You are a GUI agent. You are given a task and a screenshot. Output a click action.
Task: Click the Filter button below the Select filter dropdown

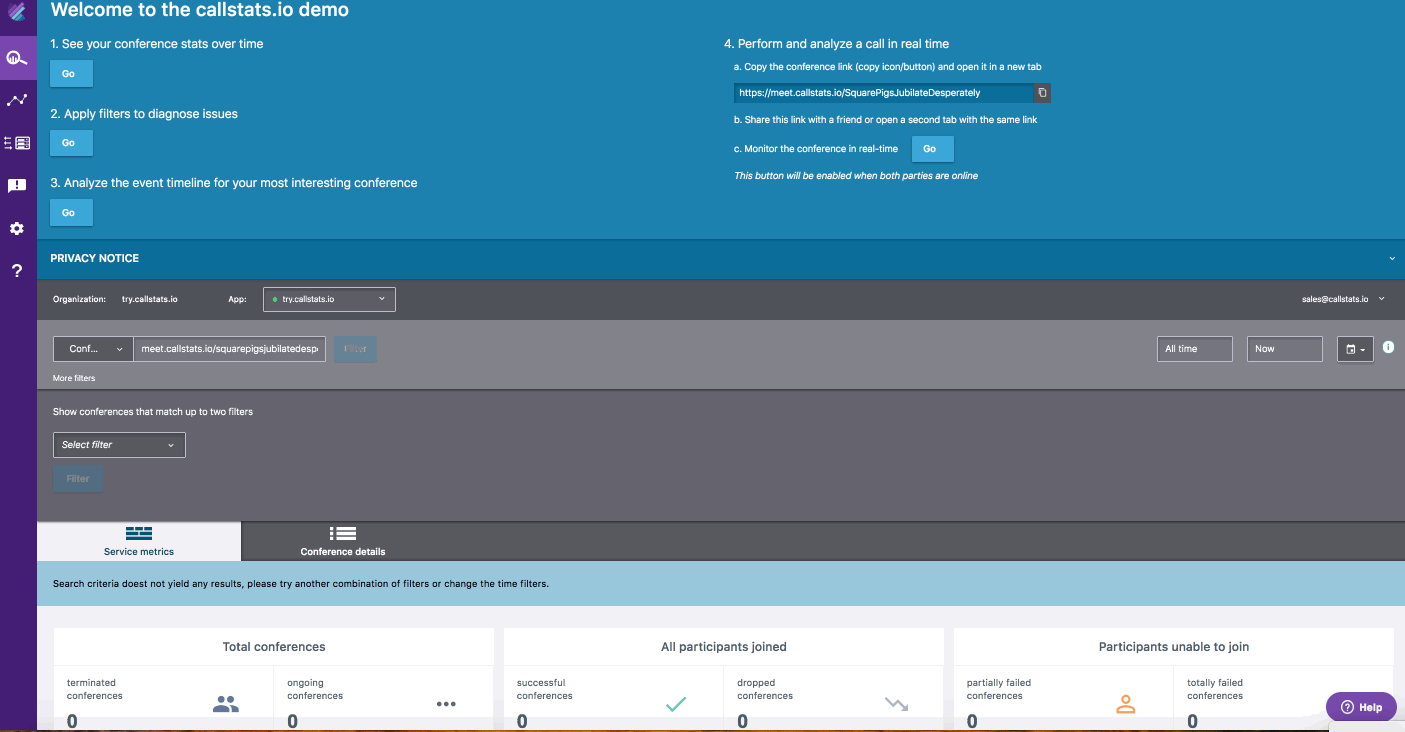point(78,479)
